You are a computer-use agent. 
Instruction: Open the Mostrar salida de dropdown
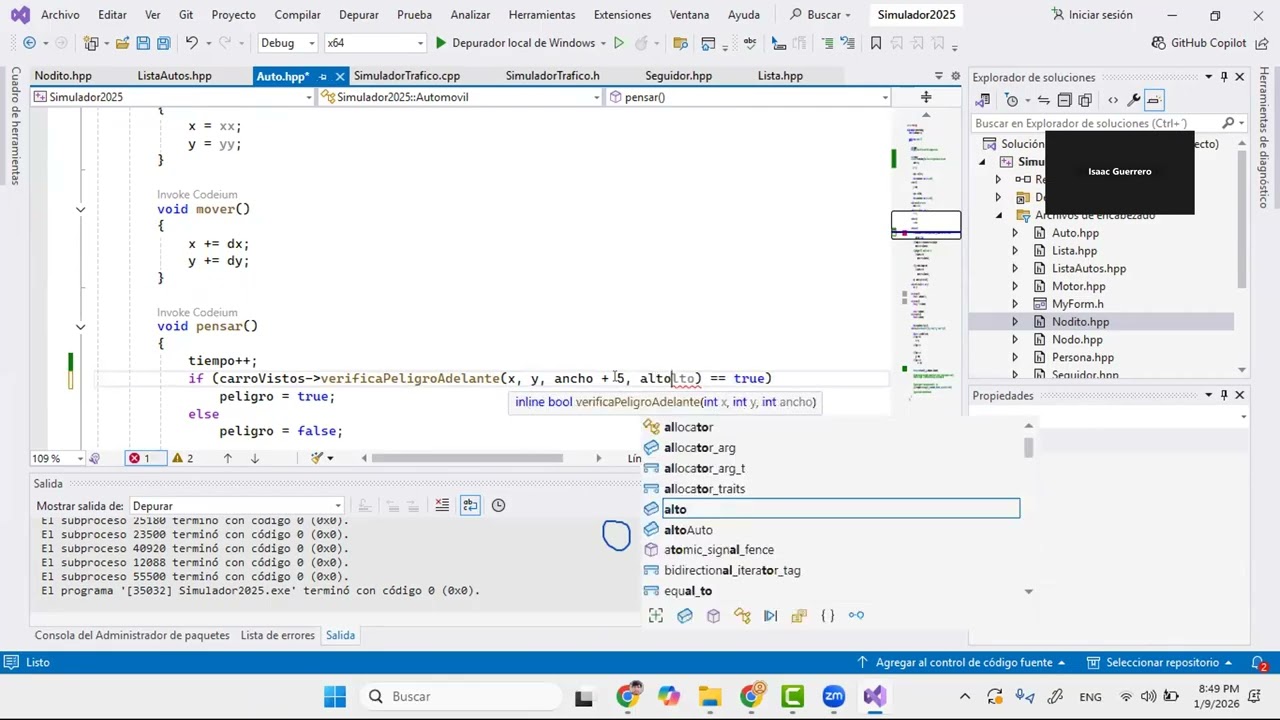(237, 506)
